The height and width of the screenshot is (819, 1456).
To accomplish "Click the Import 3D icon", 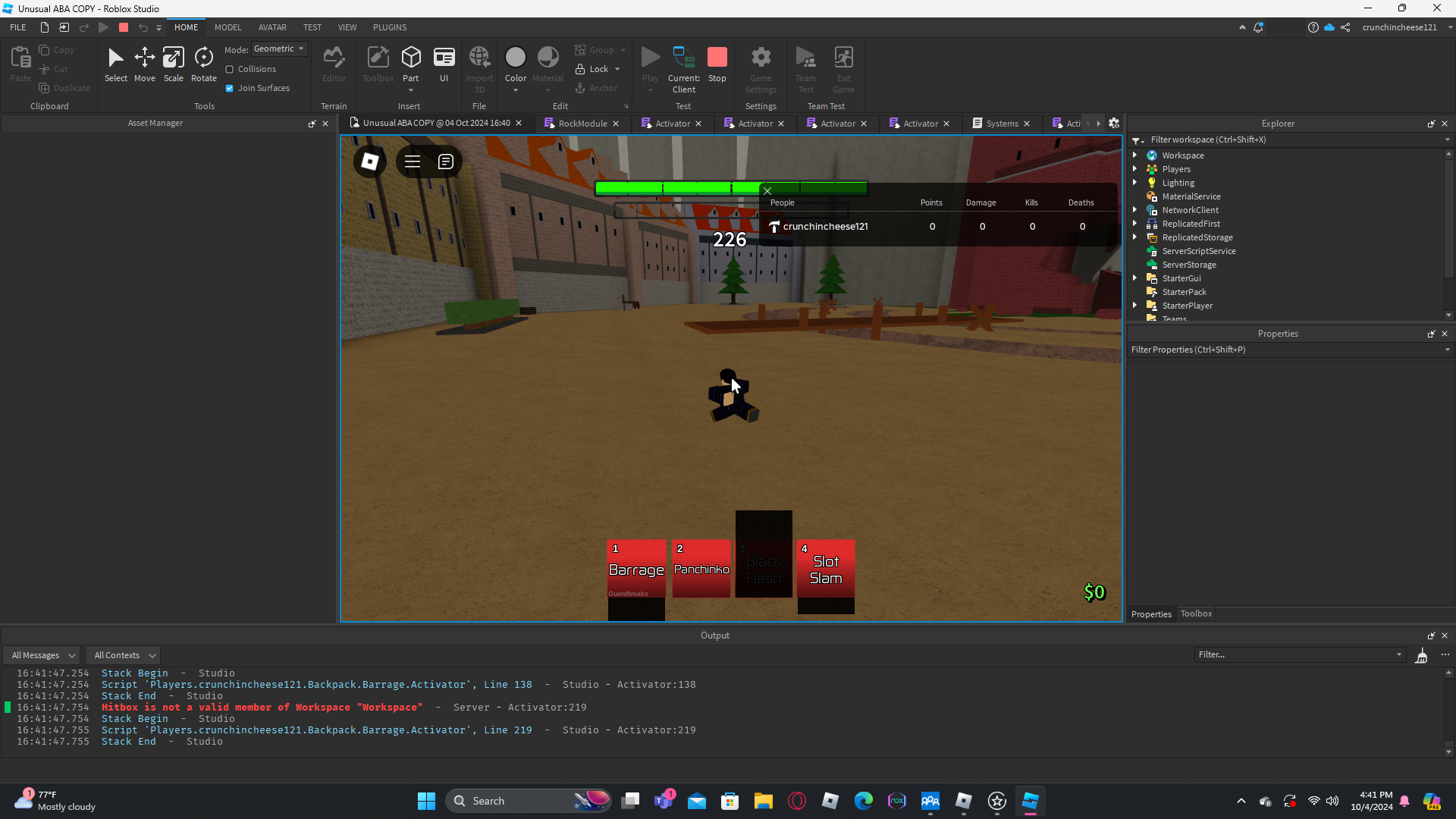I will click(x=479, y=58).
